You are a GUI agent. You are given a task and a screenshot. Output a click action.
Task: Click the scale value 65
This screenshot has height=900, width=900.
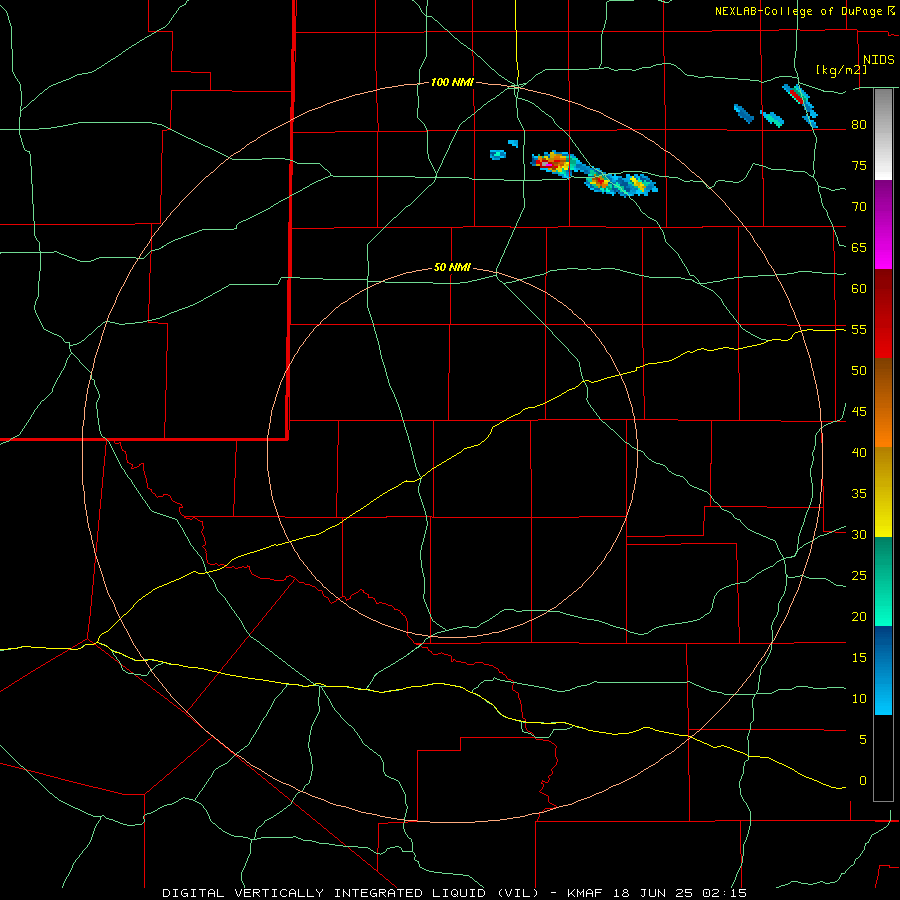(859, 247)
